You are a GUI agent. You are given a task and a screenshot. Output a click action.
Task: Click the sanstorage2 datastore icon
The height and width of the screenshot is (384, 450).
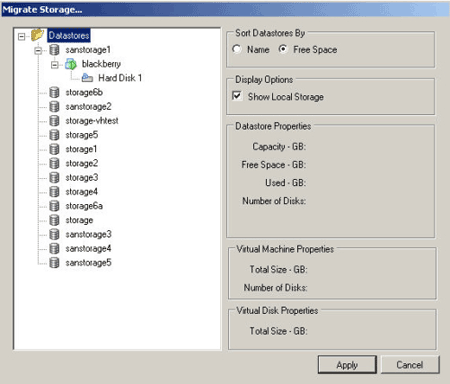54,107
